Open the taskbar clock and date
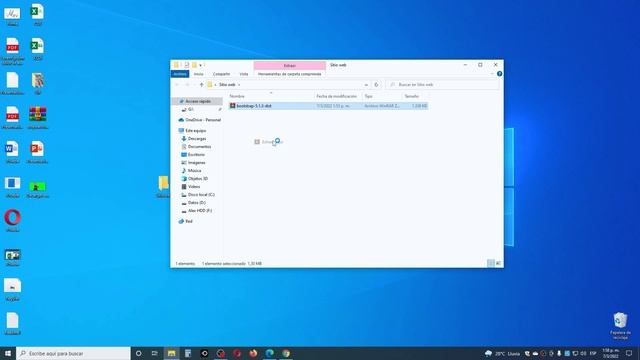640x360 pixels. click(x=611, y=353)
